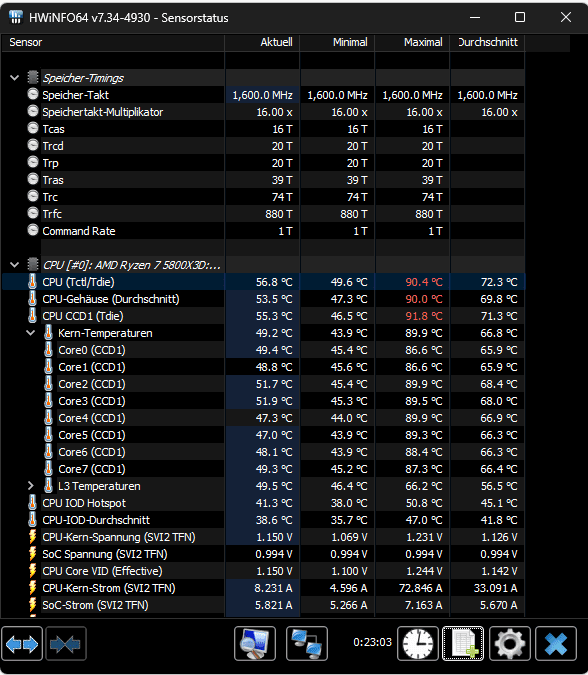Close sensors with the blue X button
The image size is (588, 675).
point(556,644)
